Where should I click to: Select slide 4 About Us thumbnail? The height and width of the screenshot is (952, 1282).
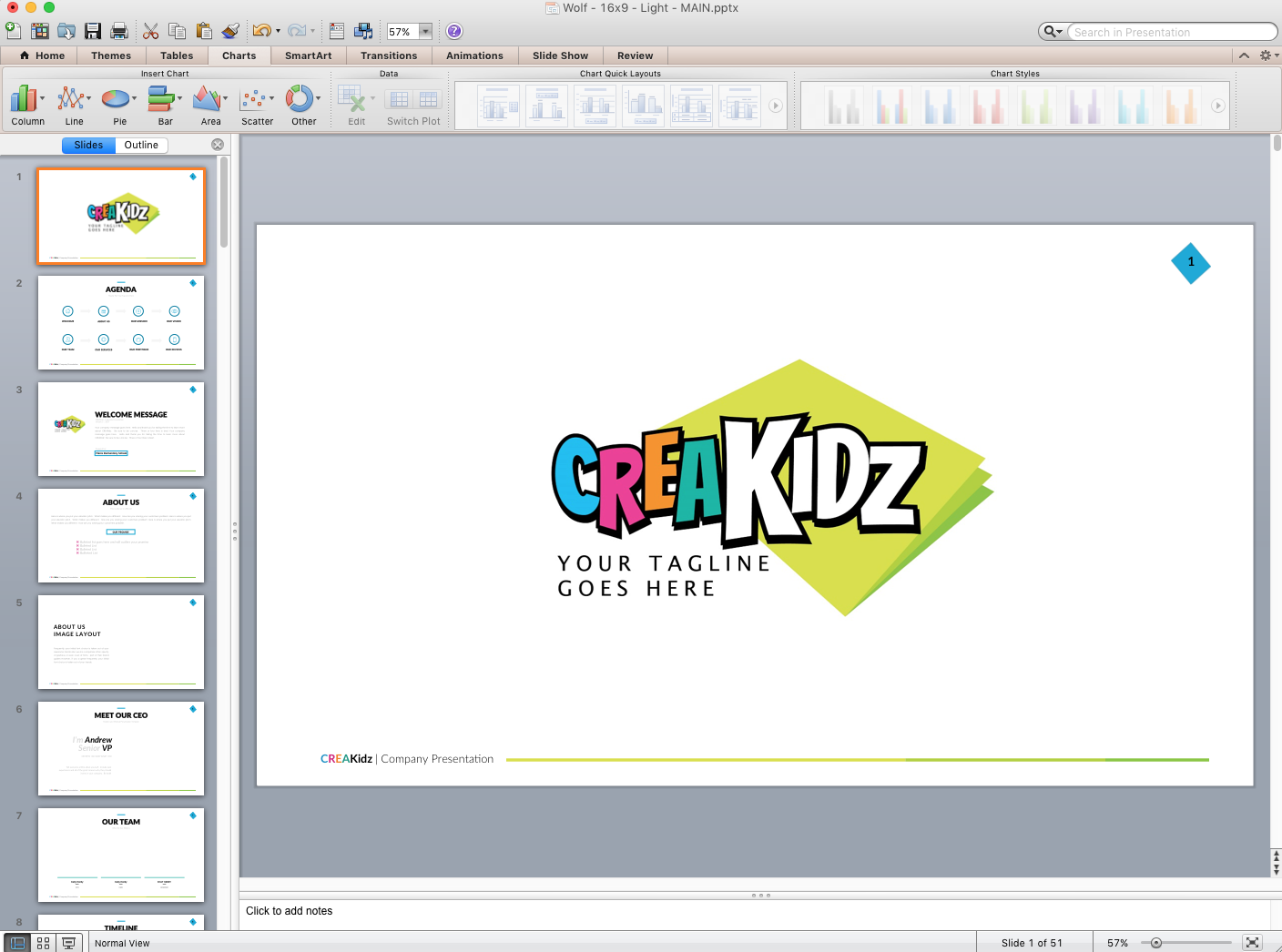121,536
